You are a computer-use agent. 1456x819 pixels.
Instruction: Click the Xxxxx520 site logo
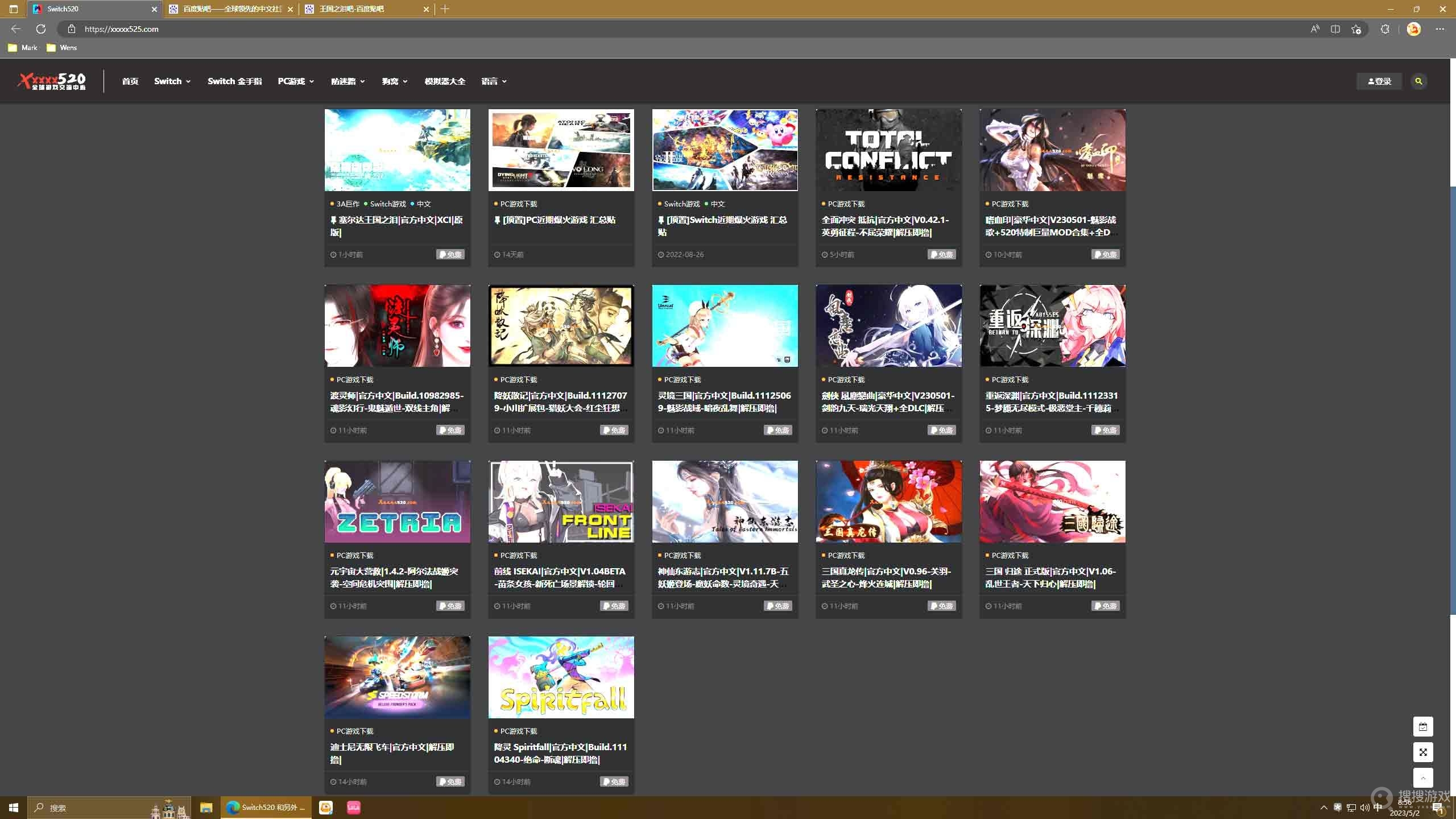coord(52,81)
